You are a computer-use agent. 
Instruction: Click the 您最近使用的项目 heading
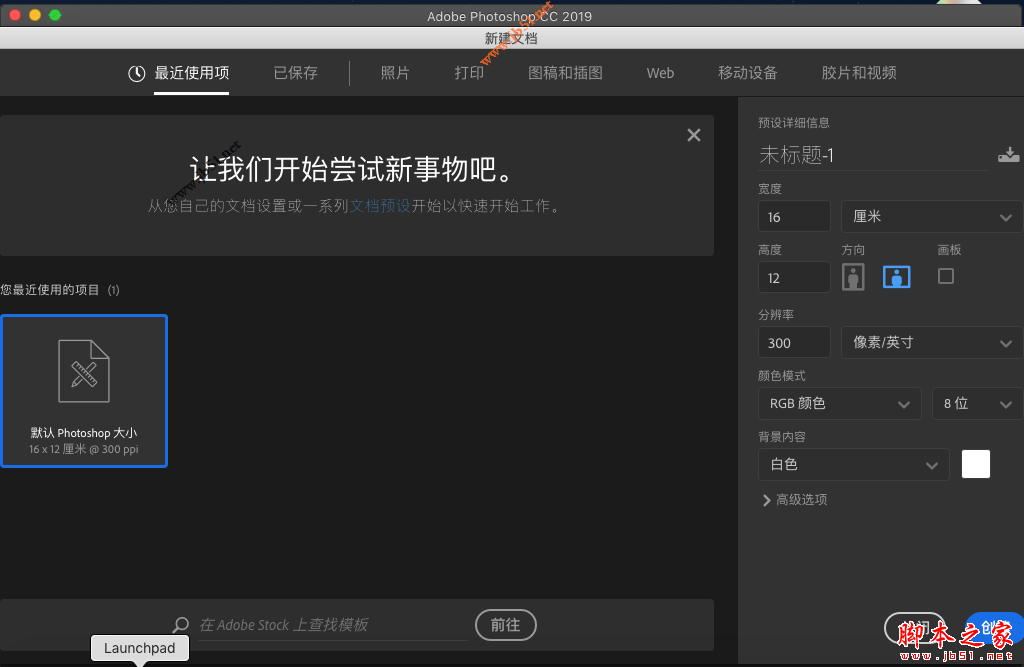[x=50, y=290]
